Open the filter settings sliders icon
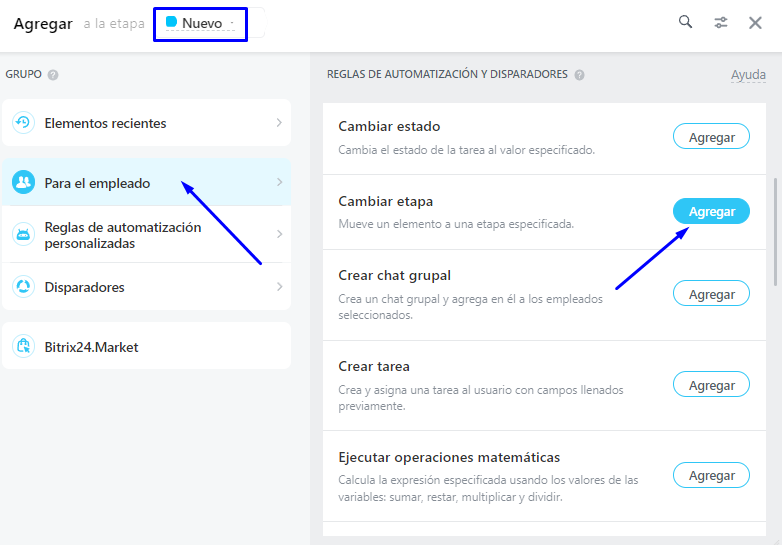This screenshot has height=545, width=782. coord(721,22)
